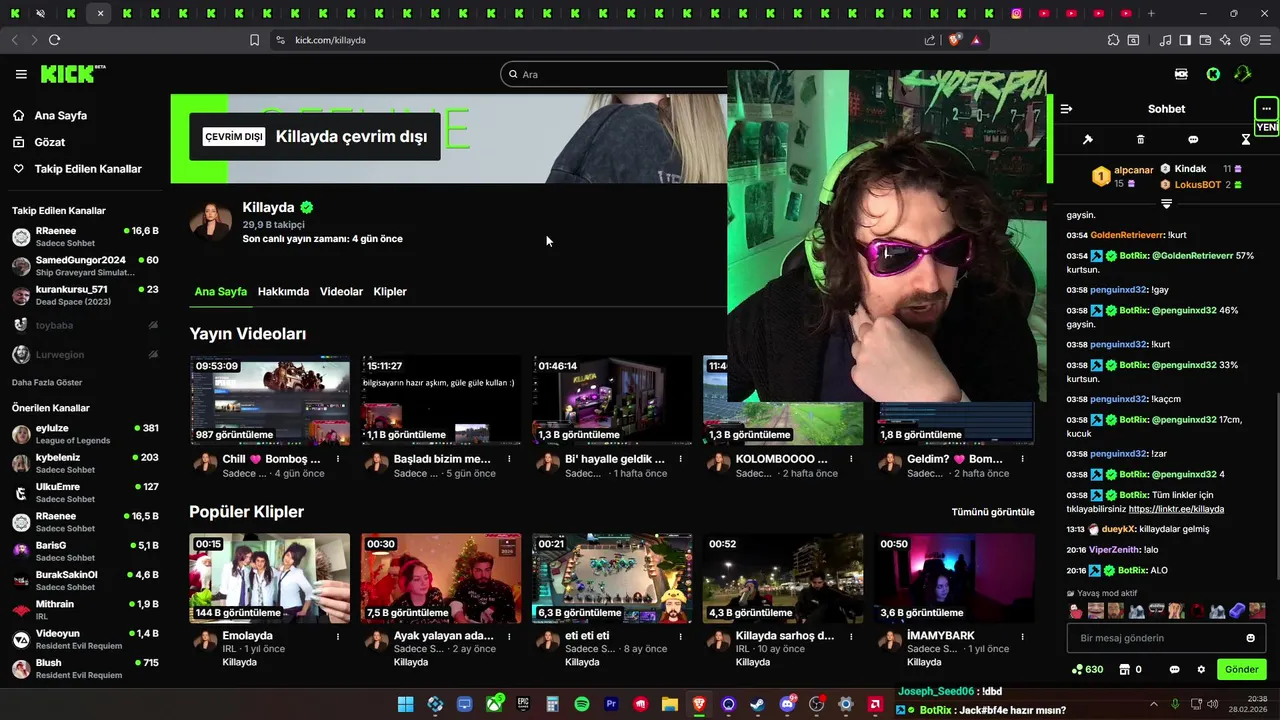Toggle the browser sidebar panel icon
The width and height of the screenshot is (1280, 720).
[1185, 40]
